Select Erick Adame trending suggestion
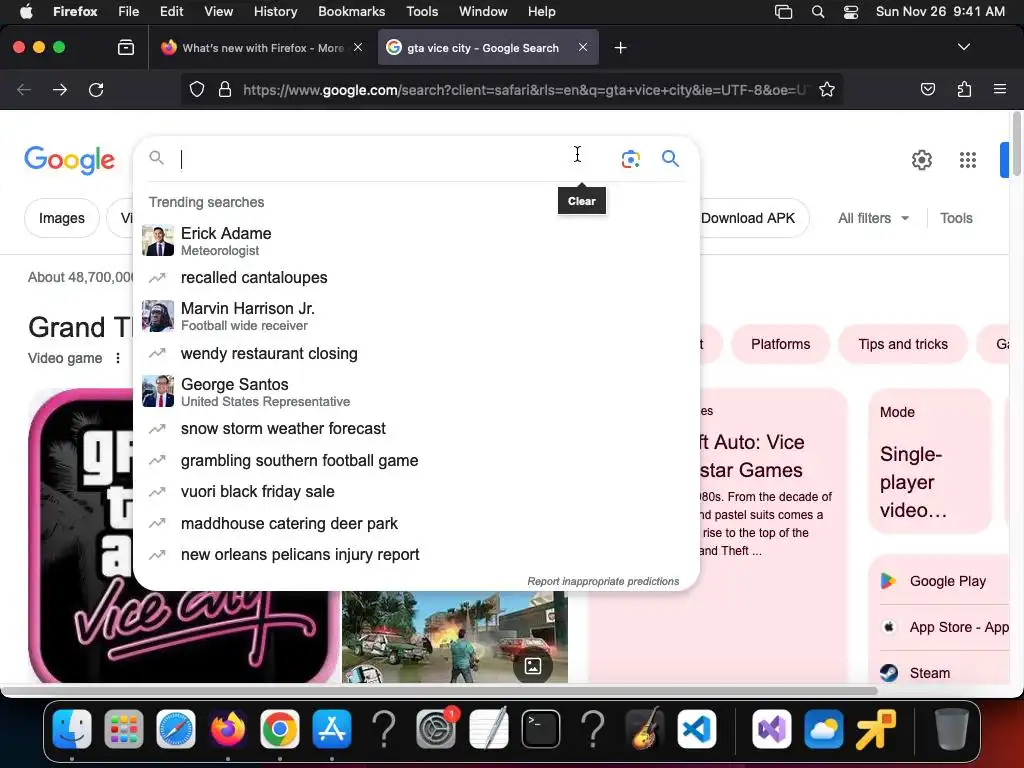Image resolution: width=1024 pixels, height=768 pixels. (x=416, y=241)
